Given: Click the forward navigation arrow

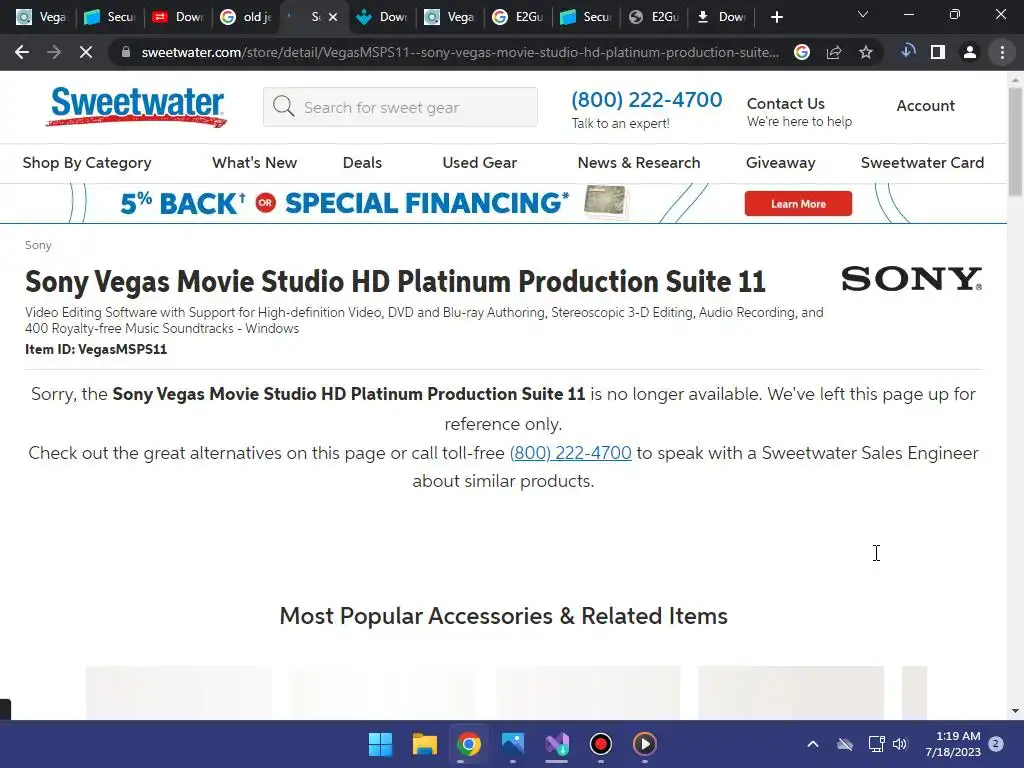Looking at the screenshot, I should 54,52.
